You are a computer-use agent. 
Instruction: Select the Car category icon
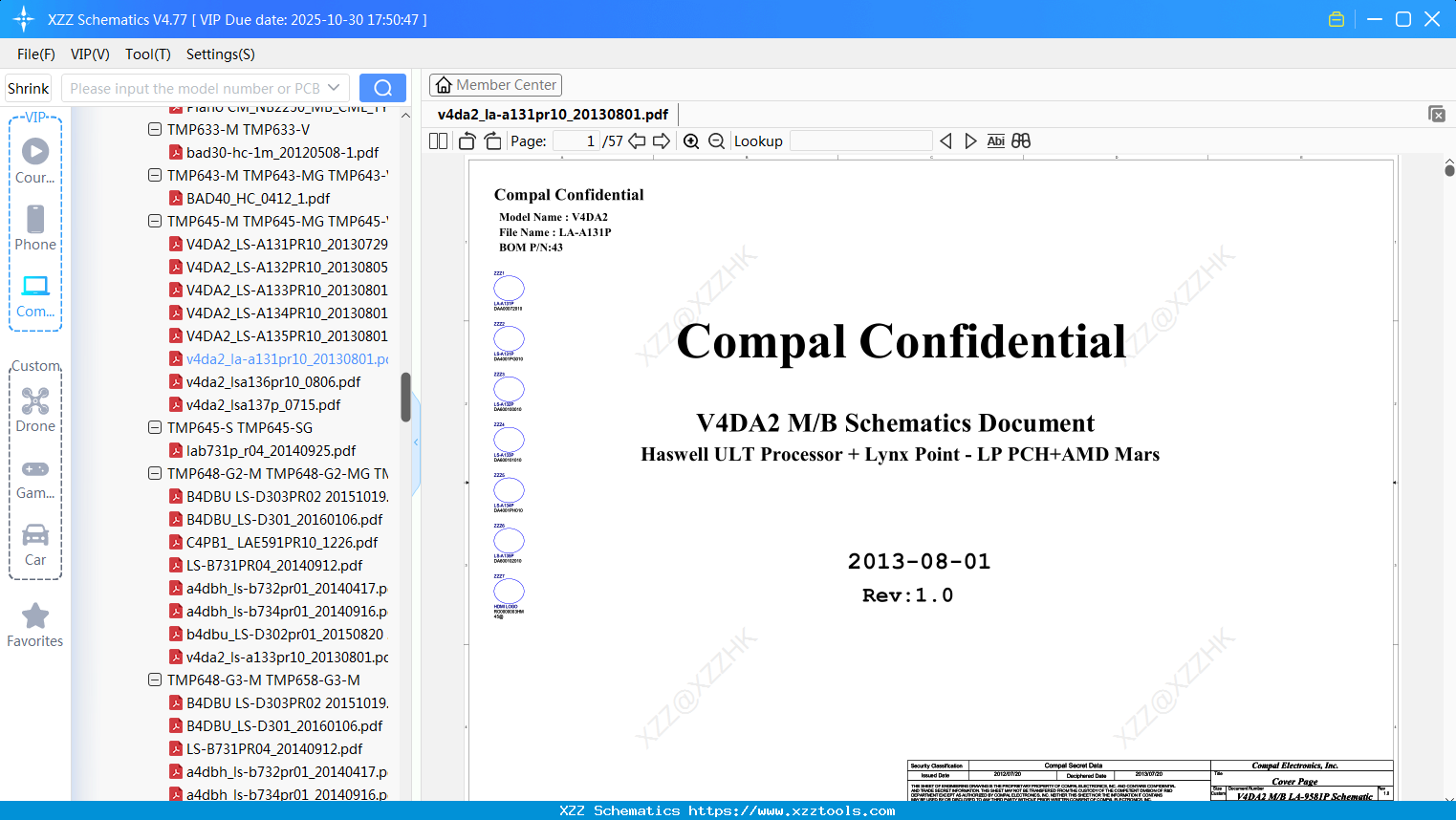[35, 544]
